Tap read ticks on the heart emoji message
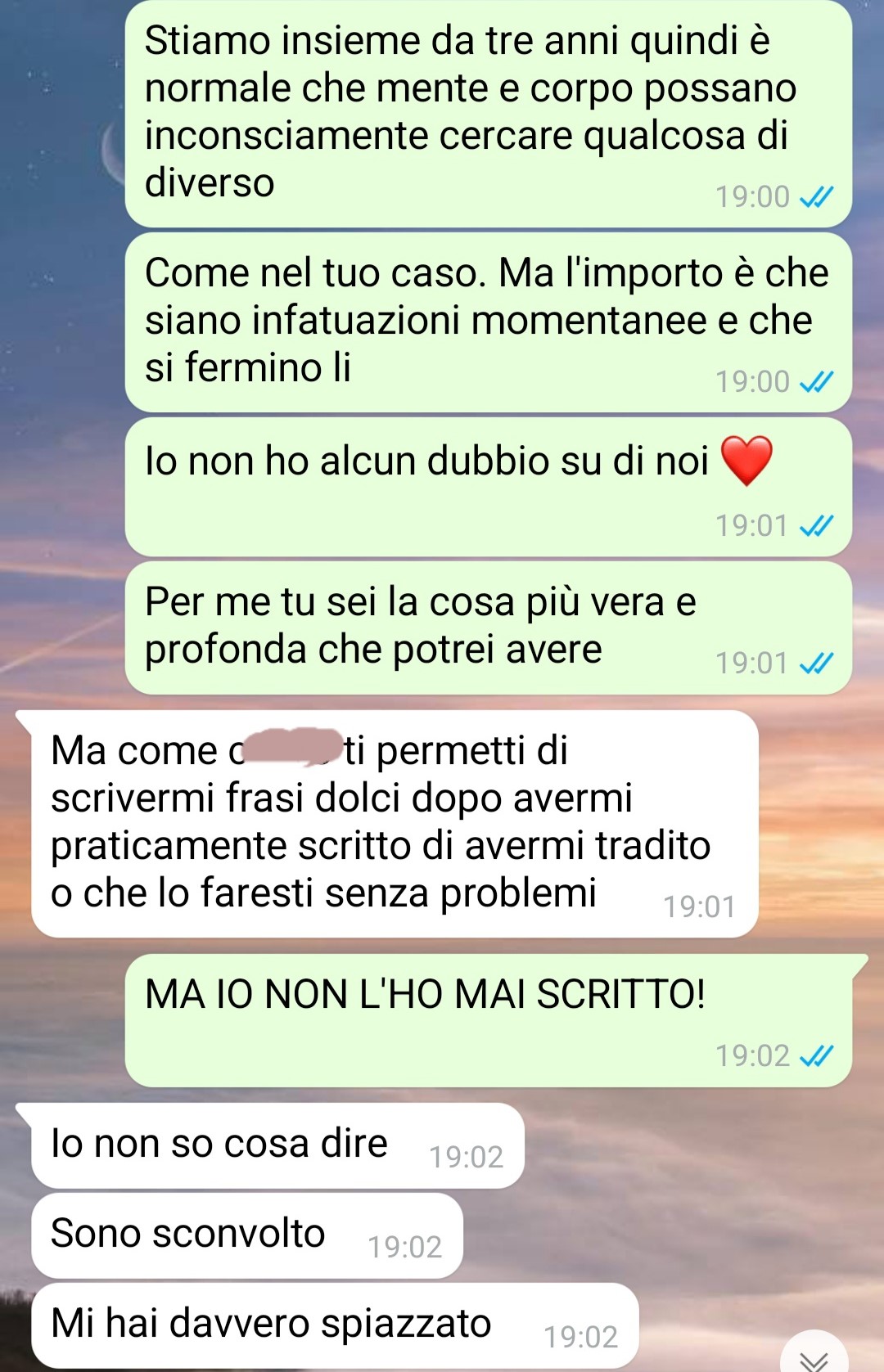 (x=816, y=526)
